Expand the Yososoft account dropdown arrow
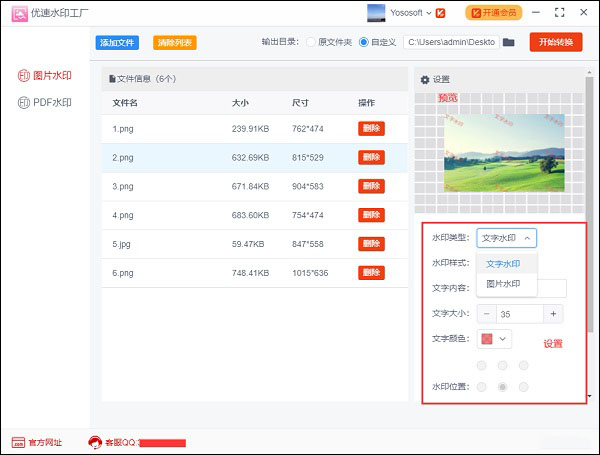 (429, 13)
